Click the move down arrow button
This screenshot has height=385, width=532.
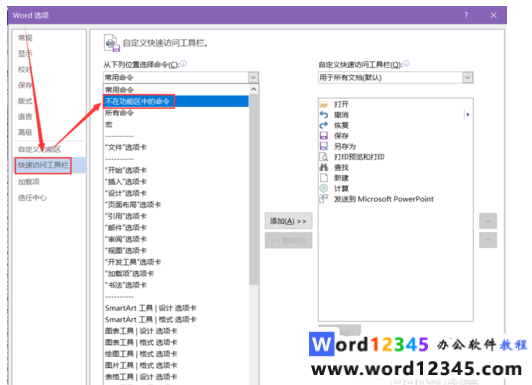pyautogui.click(x=488, y=240)
